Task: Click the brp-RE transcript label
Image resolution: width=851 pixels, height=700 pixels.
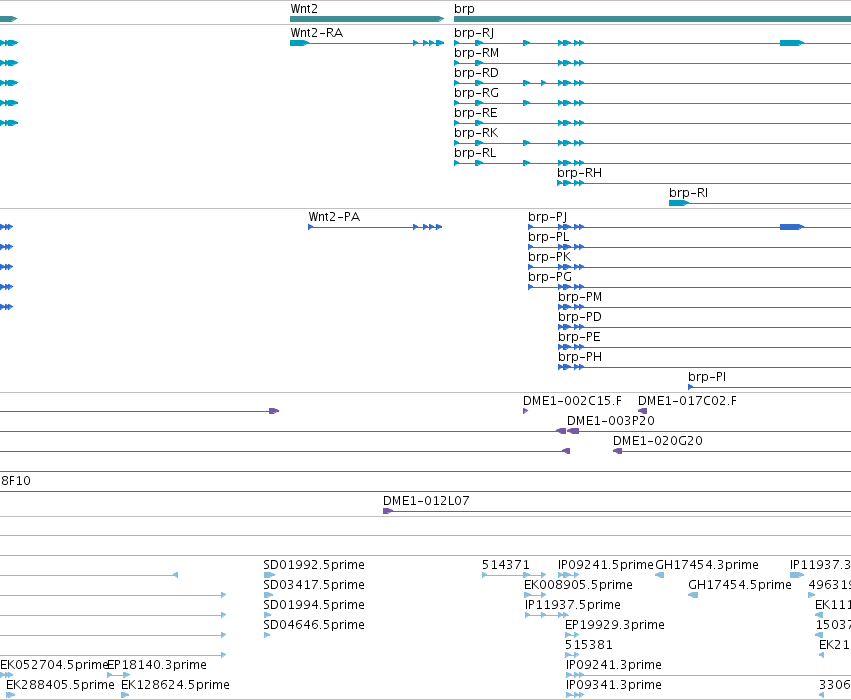Action: pos(475,113)
